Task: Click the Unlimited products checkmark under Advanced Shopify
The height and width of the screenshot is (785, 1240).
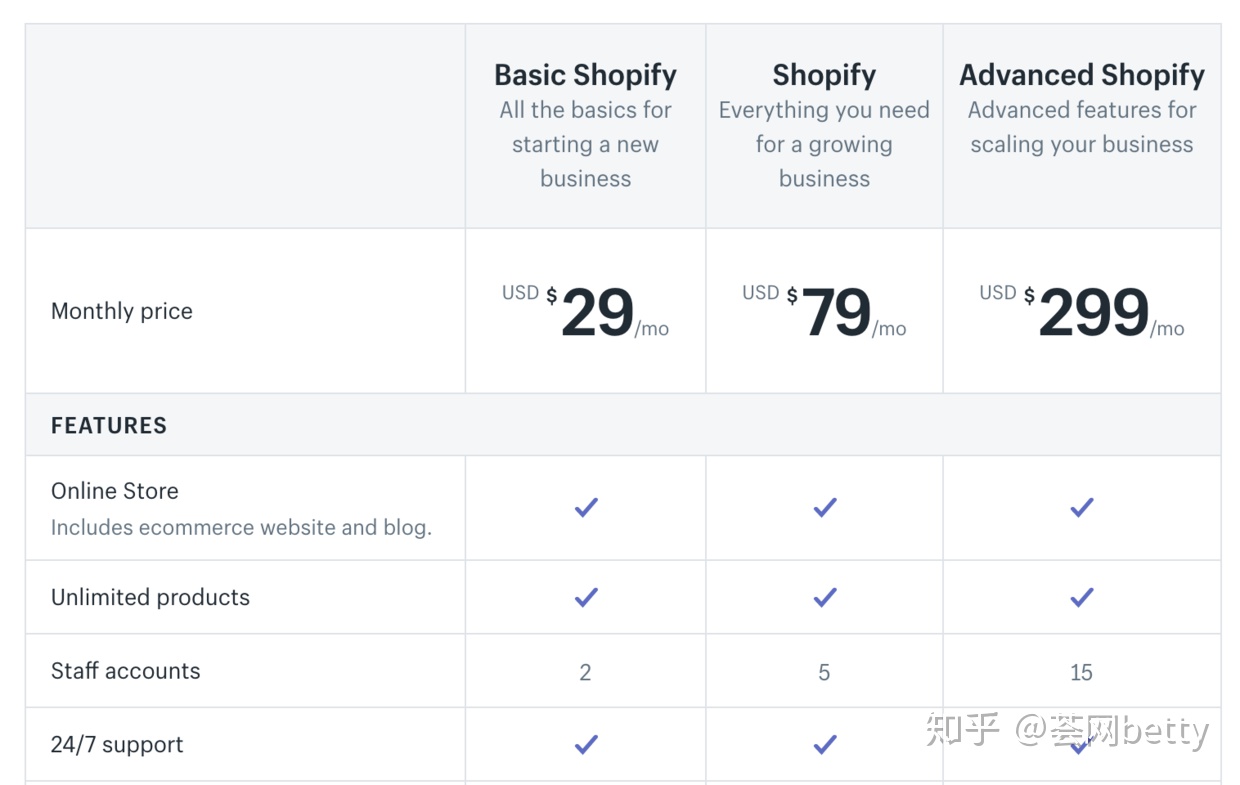Action: tap(1081, 597)
